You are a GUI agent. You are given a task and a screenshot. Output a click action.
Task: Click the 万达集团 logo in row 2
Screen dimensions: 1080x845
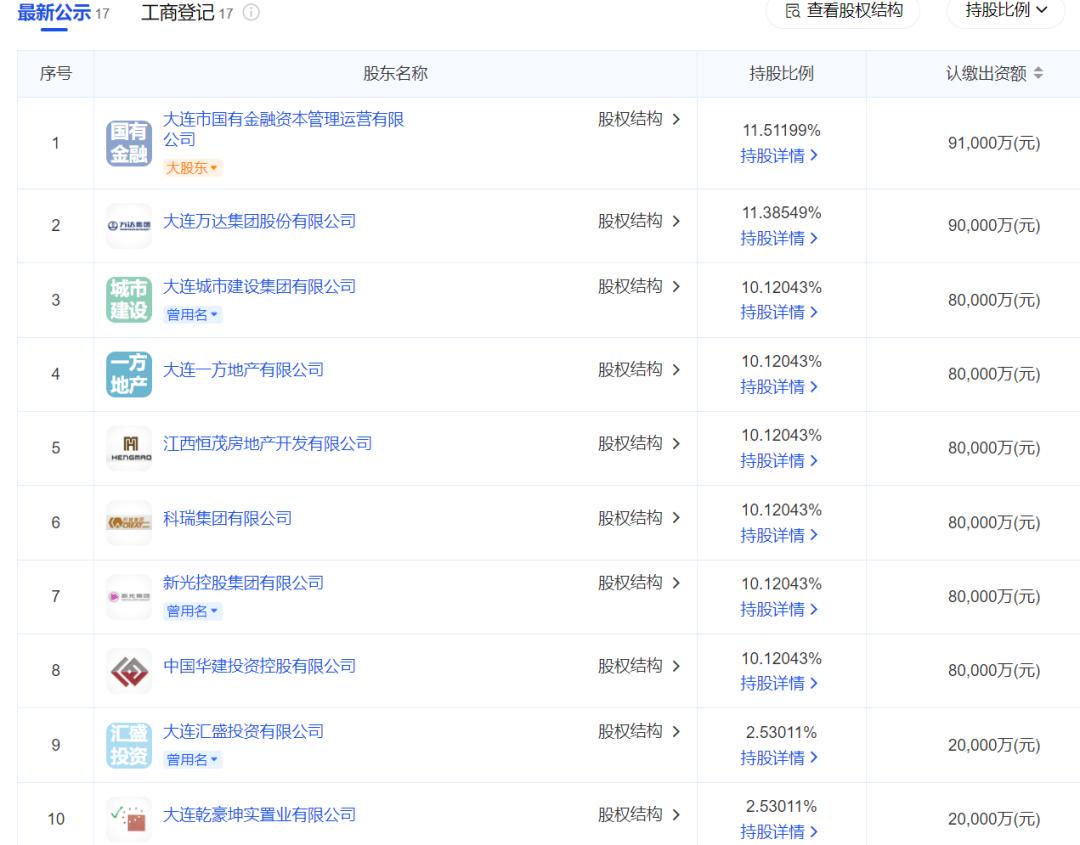pos(129,225)
